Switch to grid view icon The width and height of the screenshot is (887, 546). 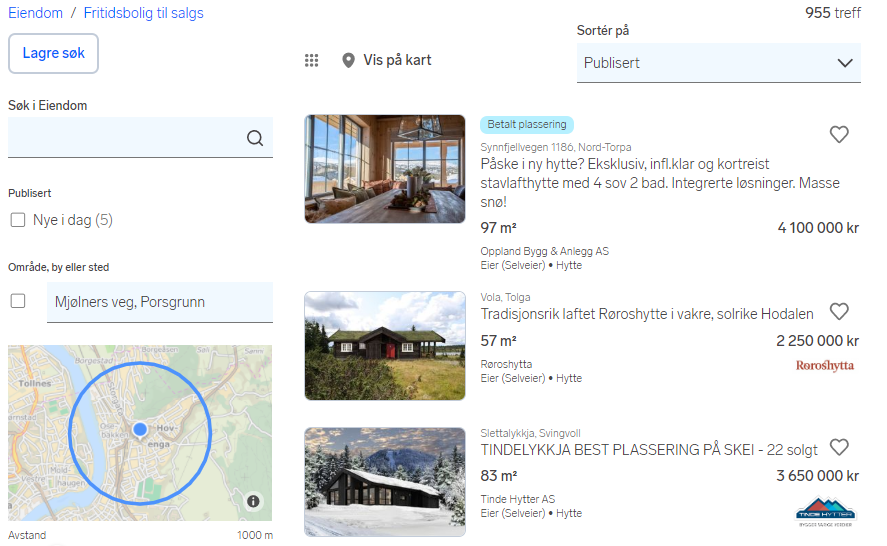tap(312, 61)
